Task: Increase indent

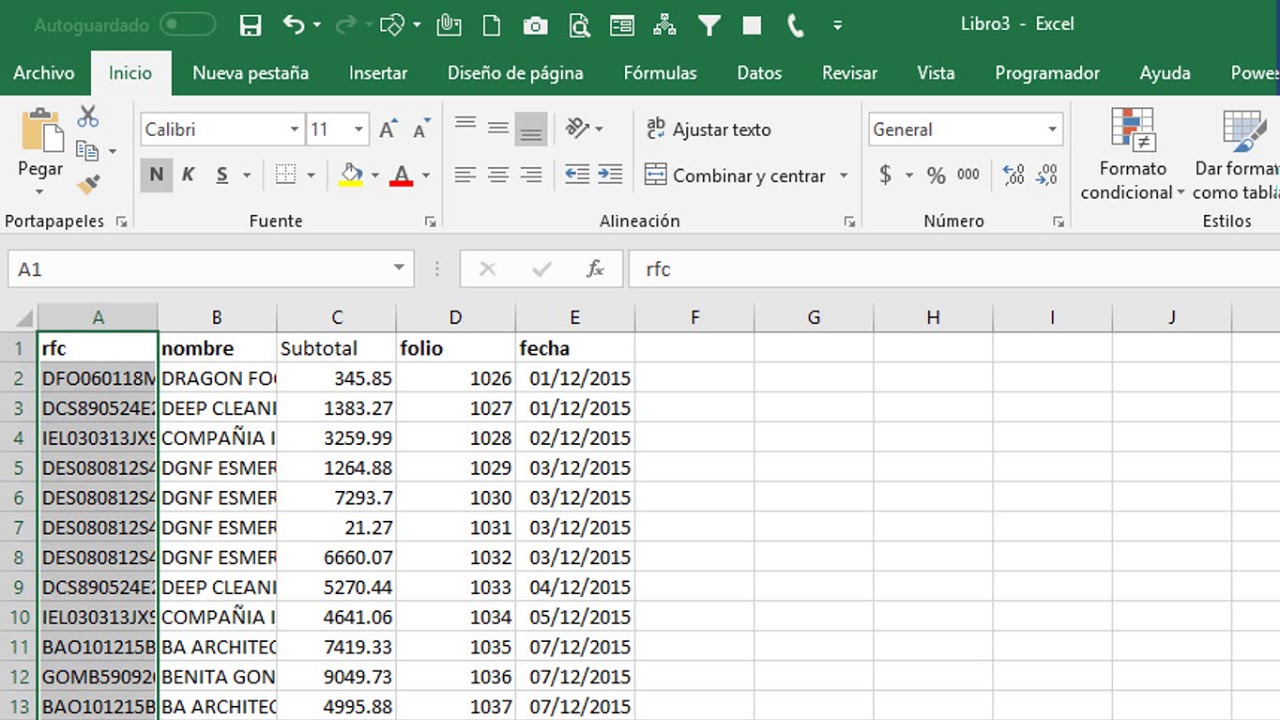Action: (x=610, y=175)
